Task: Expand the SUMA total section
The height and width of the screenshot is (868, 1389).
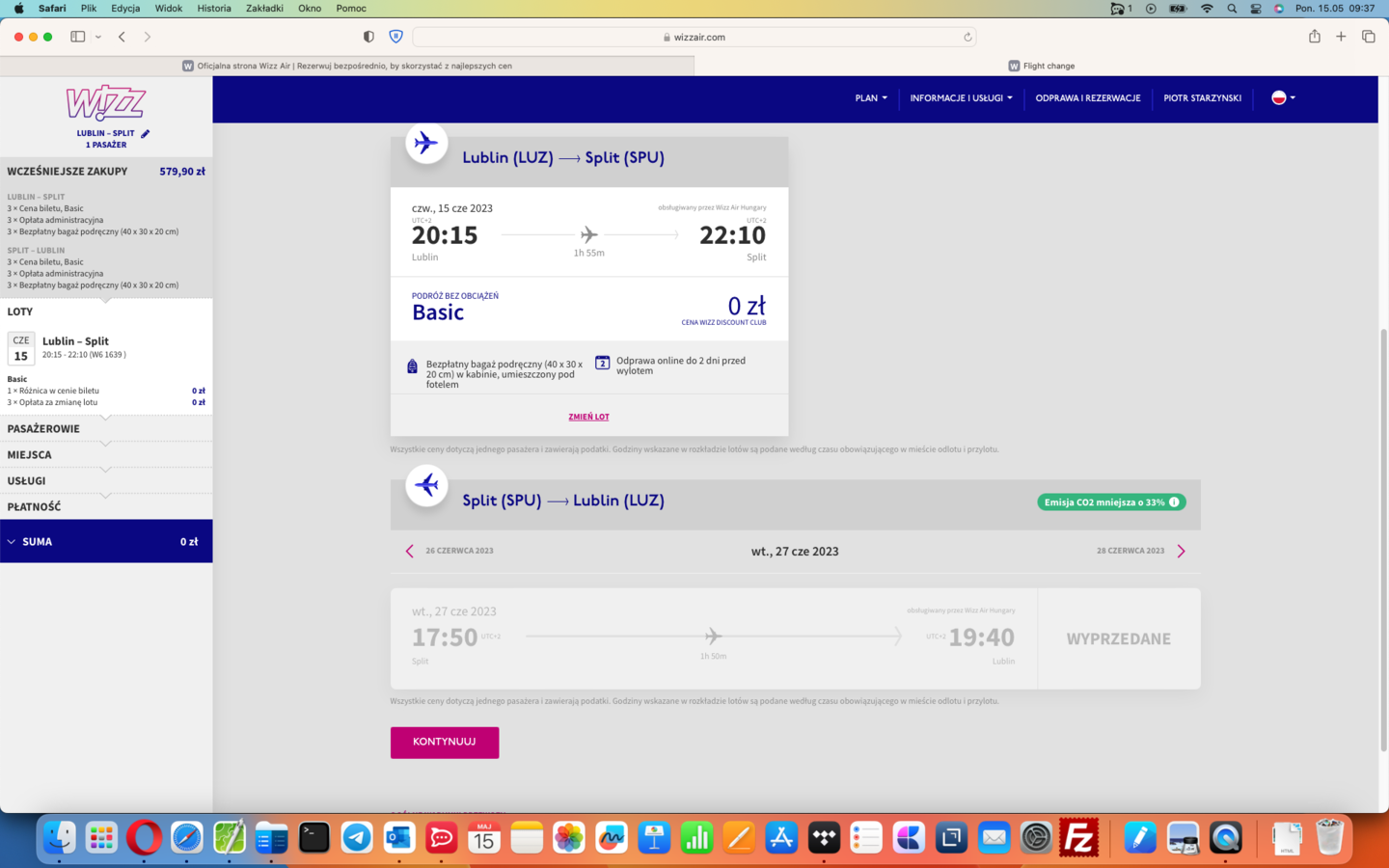Action: (x=106, y=541)
